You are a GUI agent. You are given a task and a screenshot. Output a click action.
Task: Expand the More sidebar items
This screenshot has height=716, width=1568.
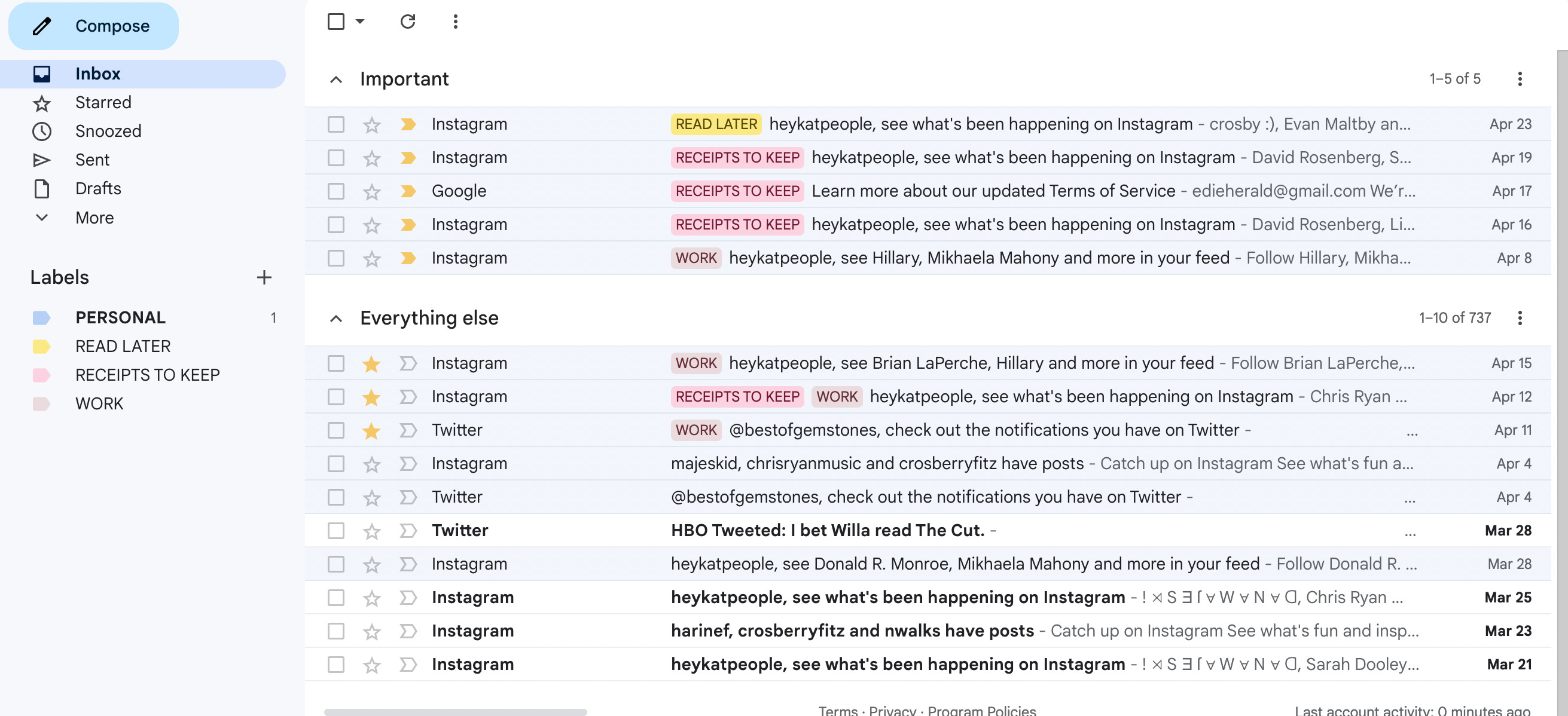[x=94, y=218]
